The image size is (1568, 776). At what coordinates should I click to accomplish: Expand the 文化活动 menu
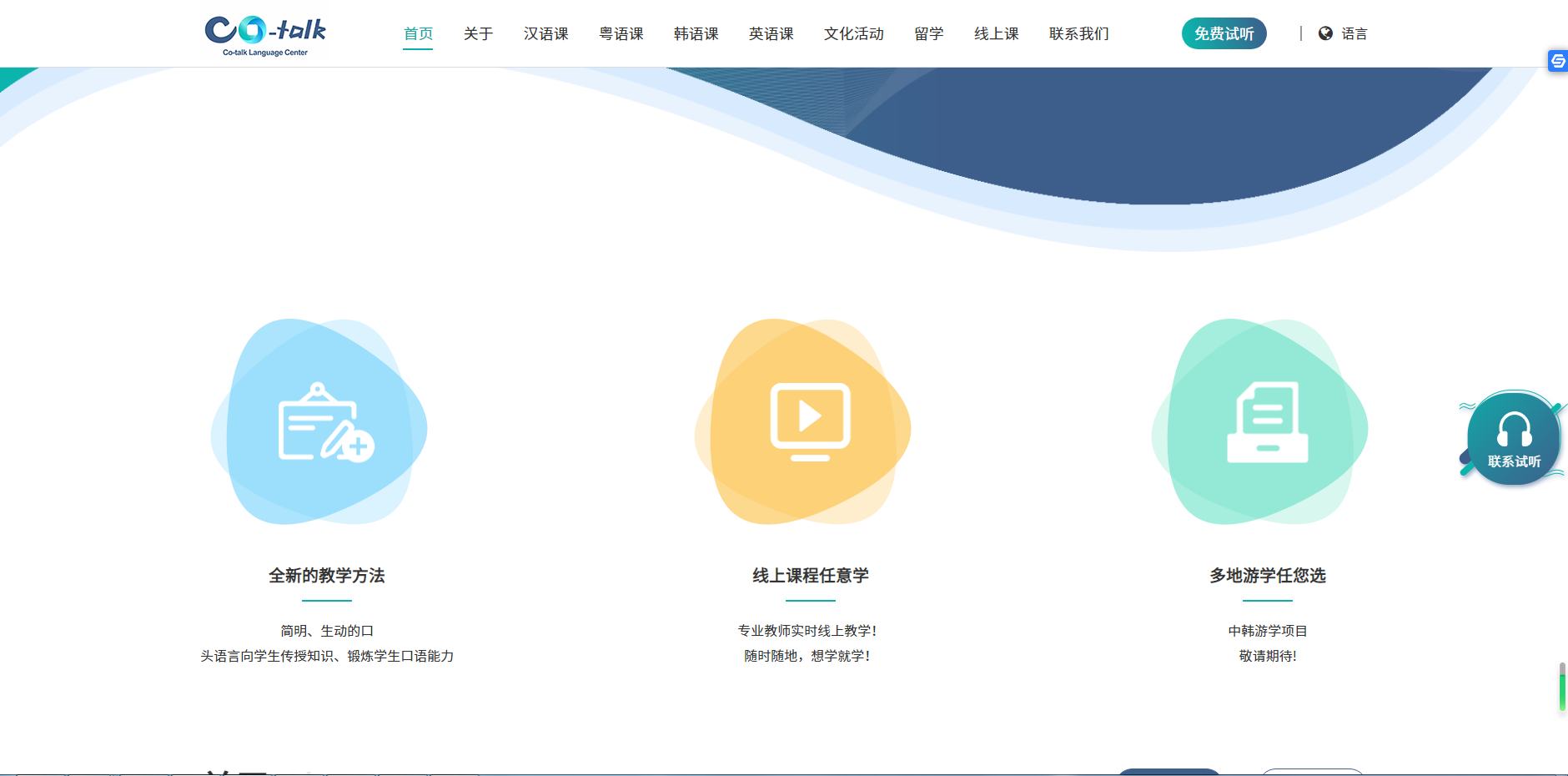[853, 34]
